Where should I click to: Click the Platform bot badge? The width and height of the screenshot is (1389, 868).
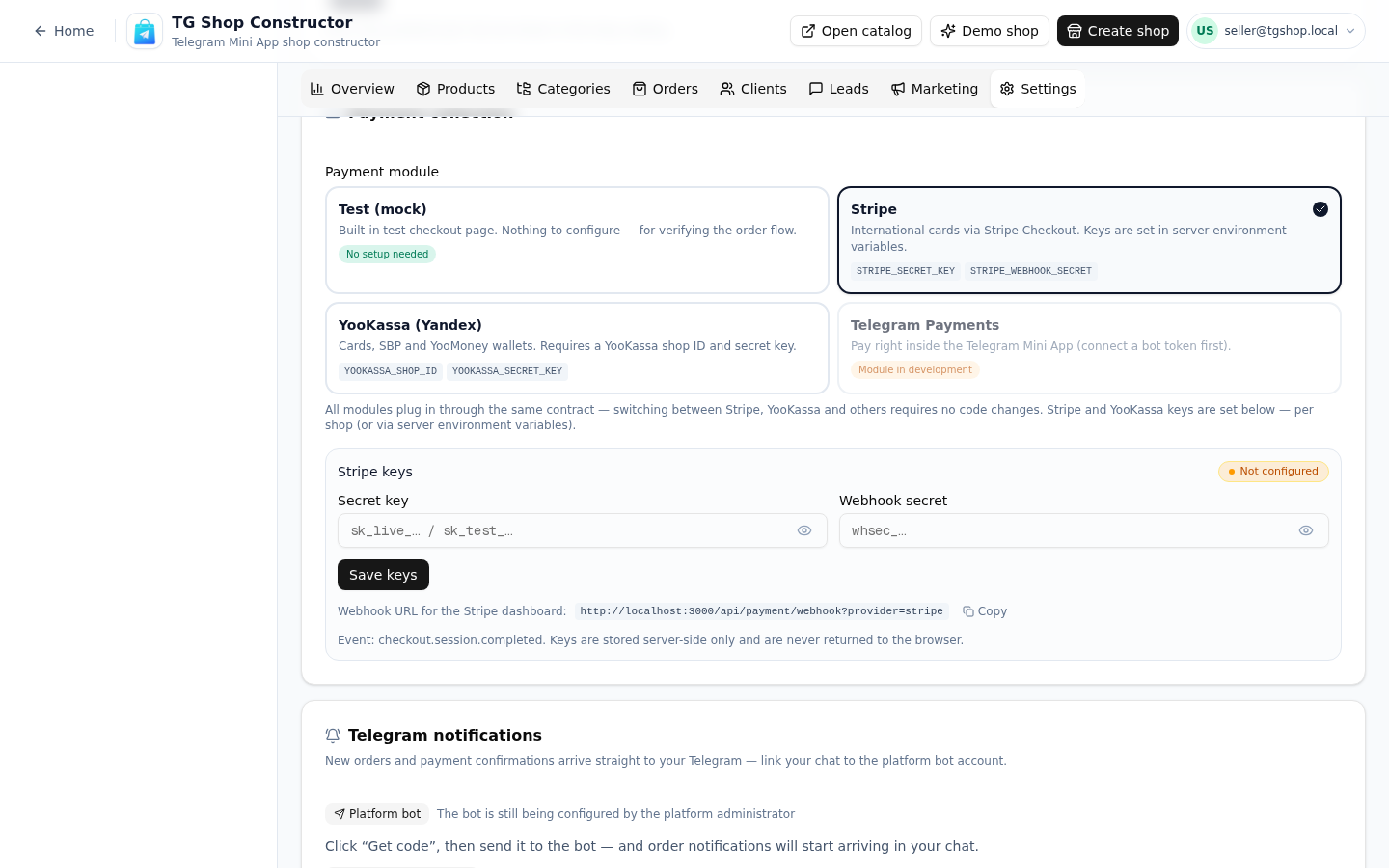377,814
